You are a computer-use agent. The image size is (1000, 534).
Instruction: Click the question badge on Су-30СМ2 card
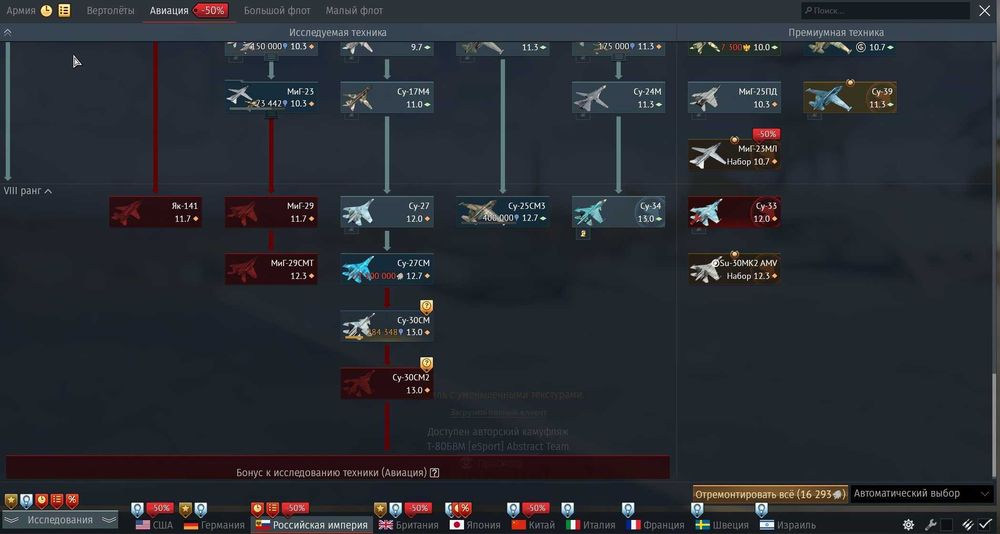pyautogui.click(x=426, y=364)
